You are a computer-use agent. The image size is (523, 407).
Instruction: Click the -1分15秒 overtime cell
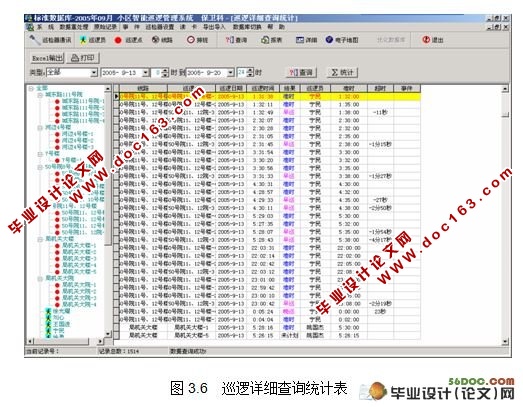(x=380, y=144)
